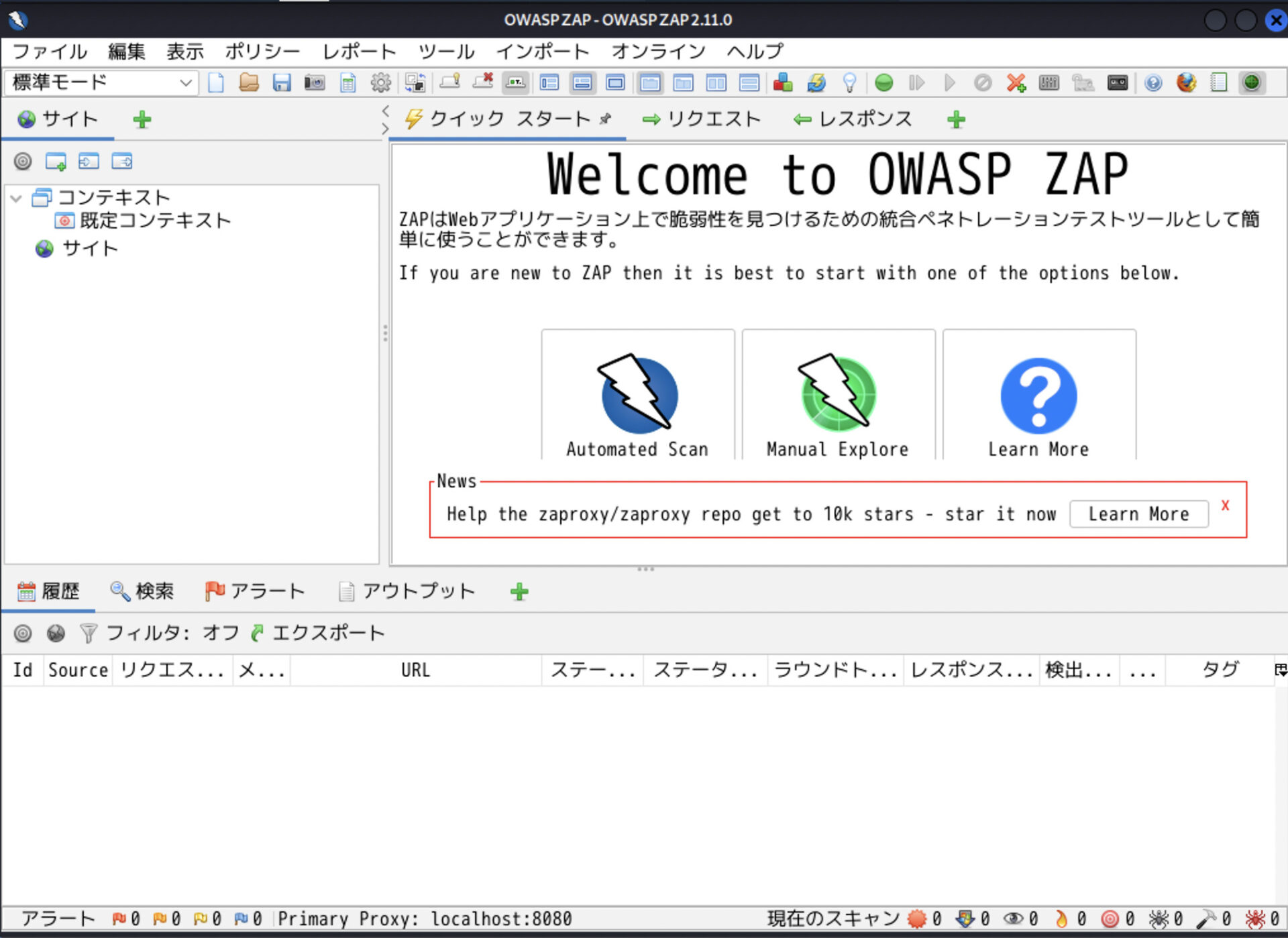Add a custom HTTP breakpoint icon
1288x938 pixels.
[1016, 82]
